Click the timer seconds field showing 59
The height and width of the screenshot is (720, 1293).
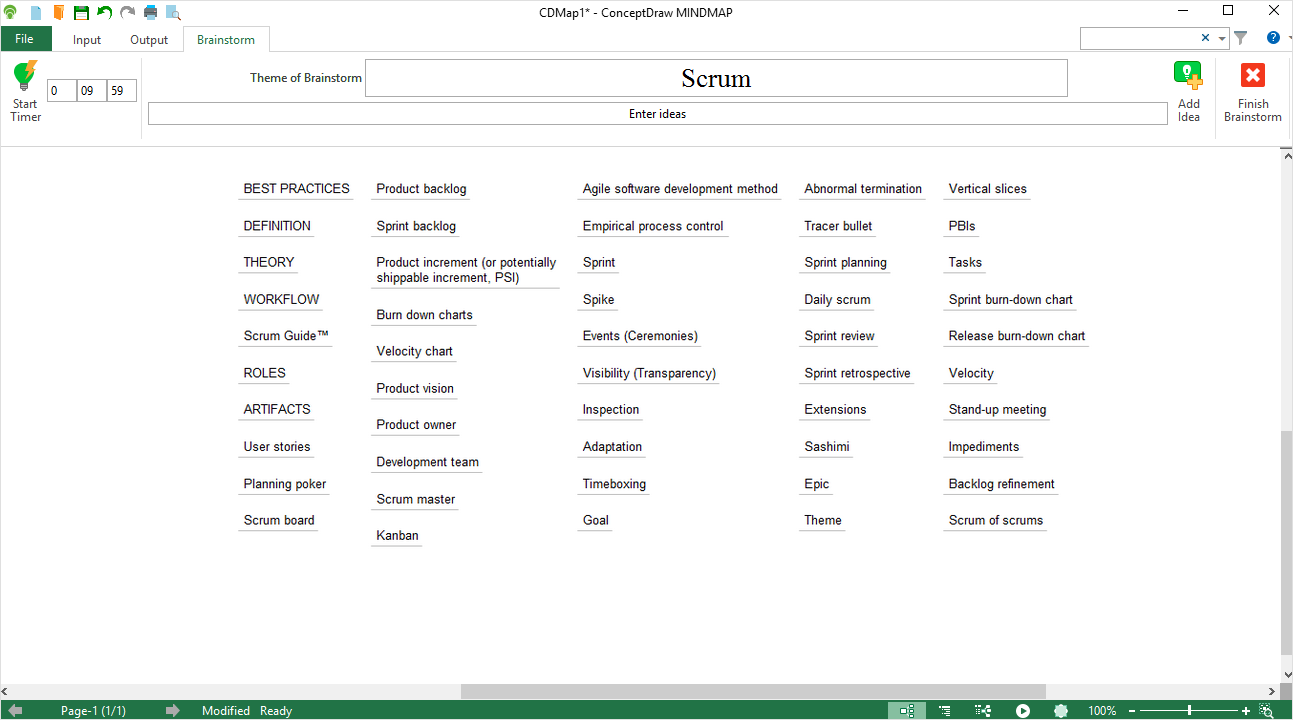121,91
